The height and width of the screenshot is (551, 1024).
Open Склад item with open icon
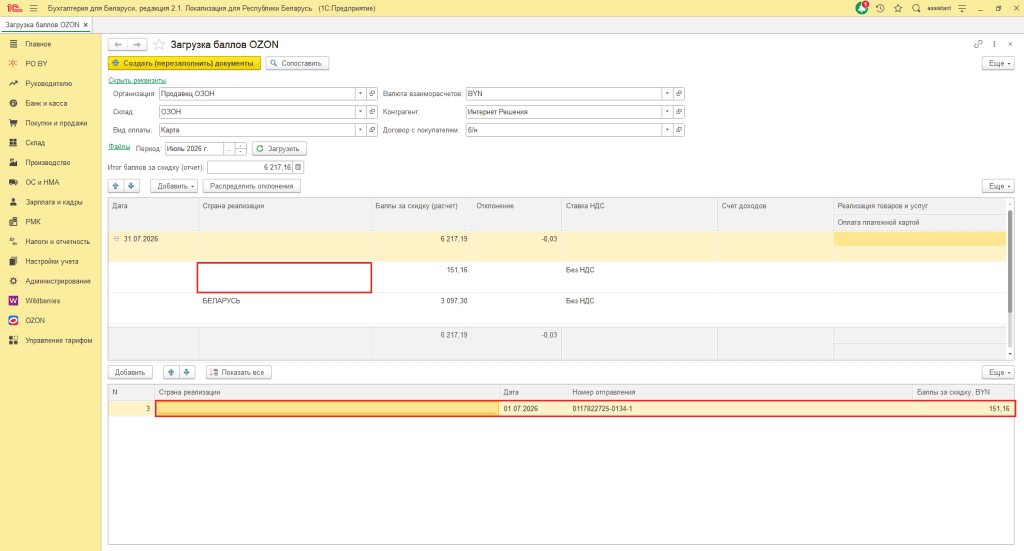[x=372, y=112]
